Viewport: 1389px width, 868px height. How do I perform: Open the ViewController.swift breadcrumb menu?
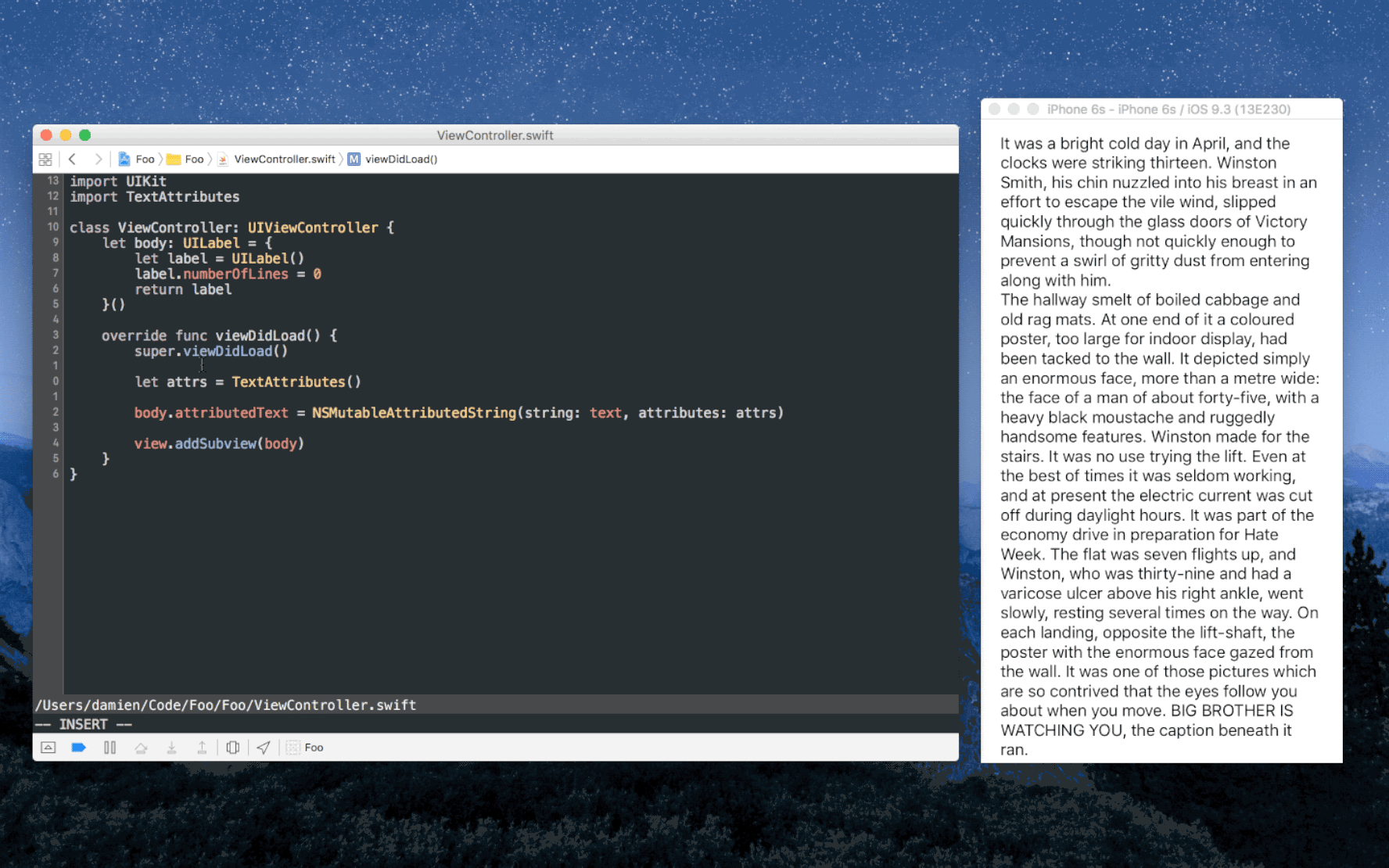point(276,160)
